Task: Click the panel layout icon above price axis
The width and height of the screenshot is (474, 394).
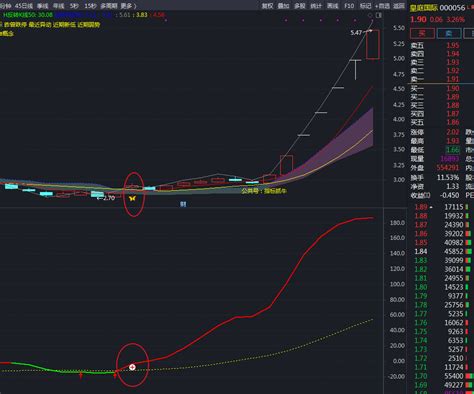Action: [x=379, y=15]
